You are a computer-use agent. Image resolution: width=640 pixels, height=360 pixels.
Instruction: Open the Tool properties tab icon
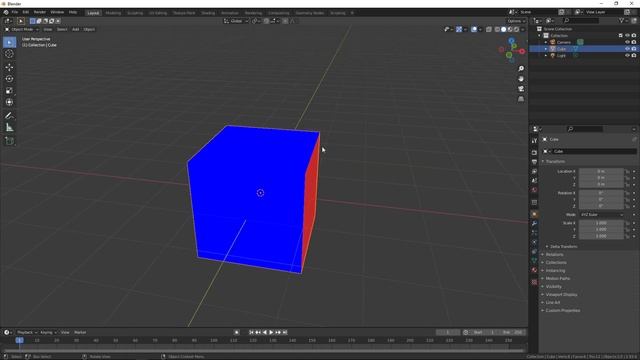[534, 141]
